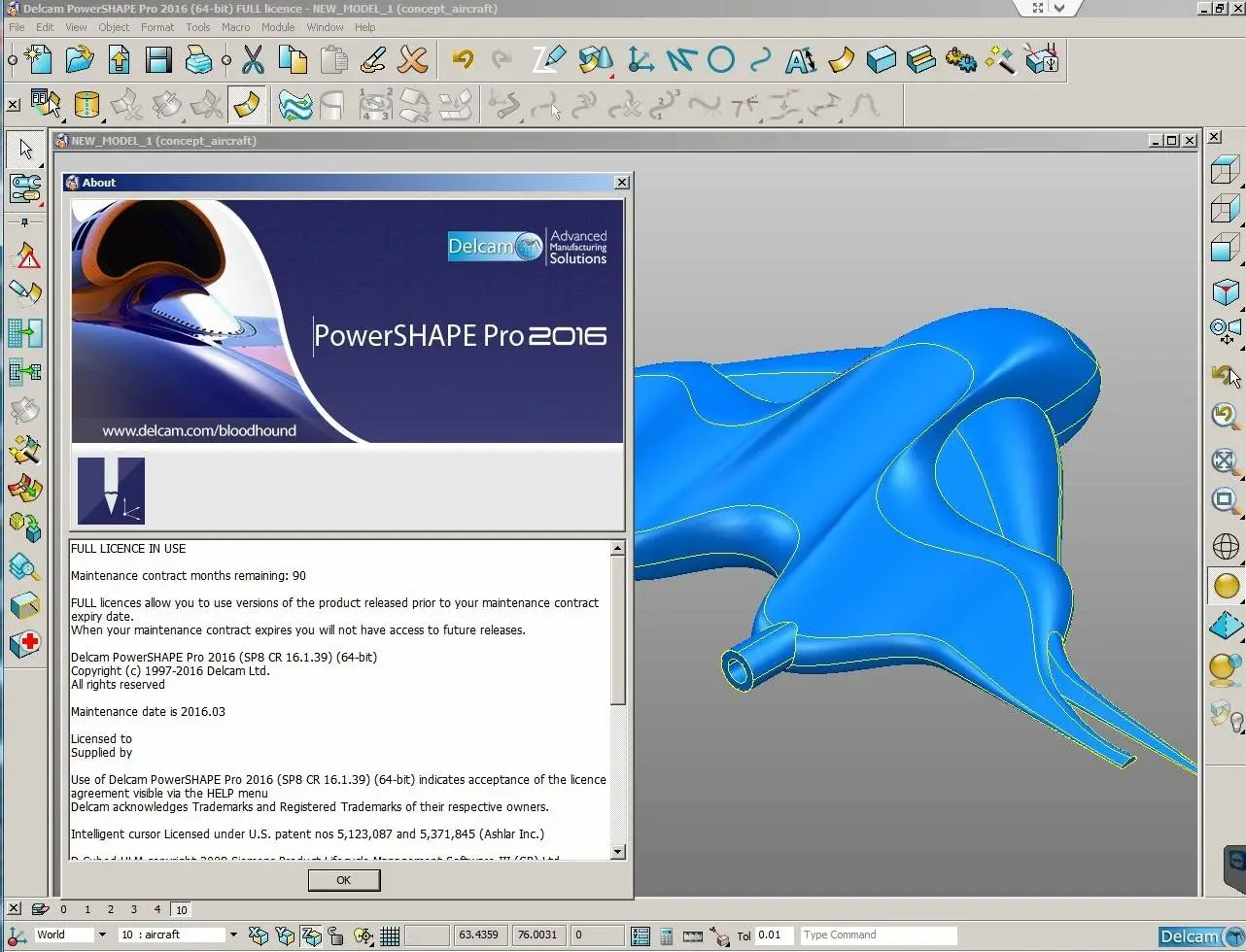Open the Feature gears tool
Screen dimensions: 1246x952
click(960, 60)
